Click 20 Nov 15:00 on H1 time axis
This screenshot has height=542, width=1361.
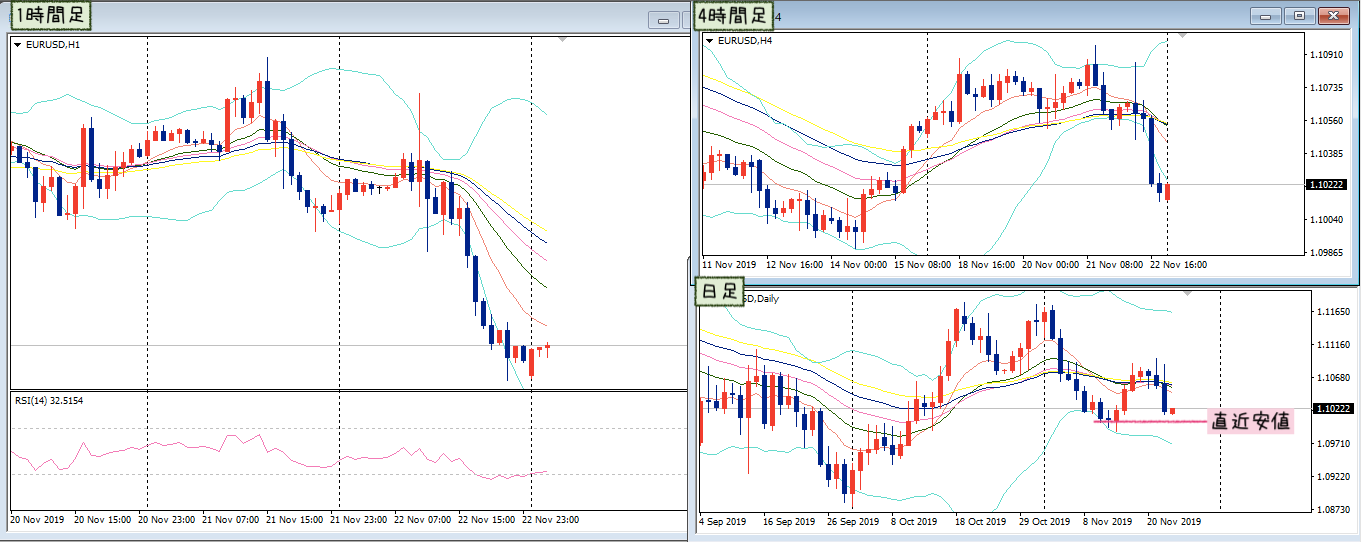pyautogui.click(x=101, y=520)
